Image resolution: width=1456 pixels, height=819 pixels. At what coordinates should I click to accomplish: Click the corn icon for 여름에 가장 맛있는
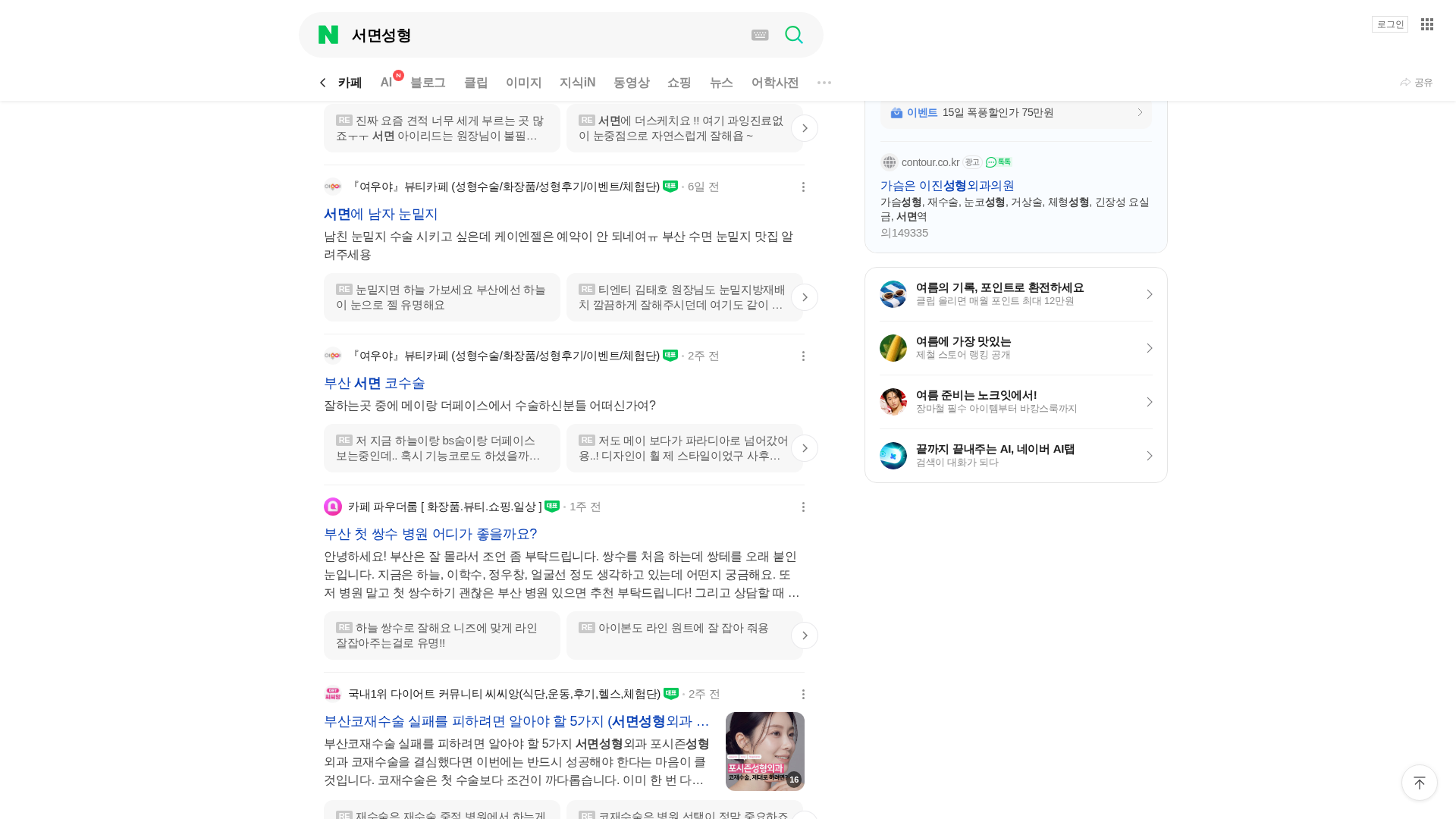click(893, 348)
